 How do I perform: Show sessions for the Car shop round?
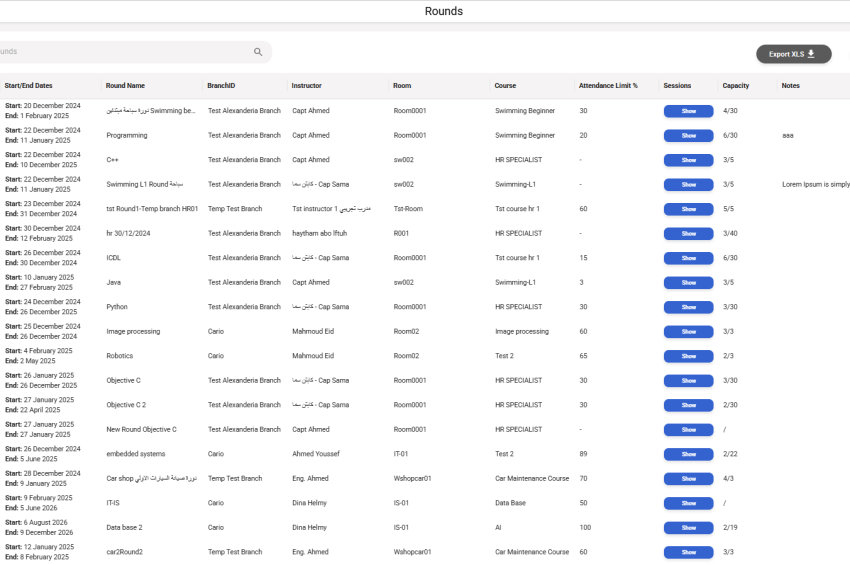[688, 479]
